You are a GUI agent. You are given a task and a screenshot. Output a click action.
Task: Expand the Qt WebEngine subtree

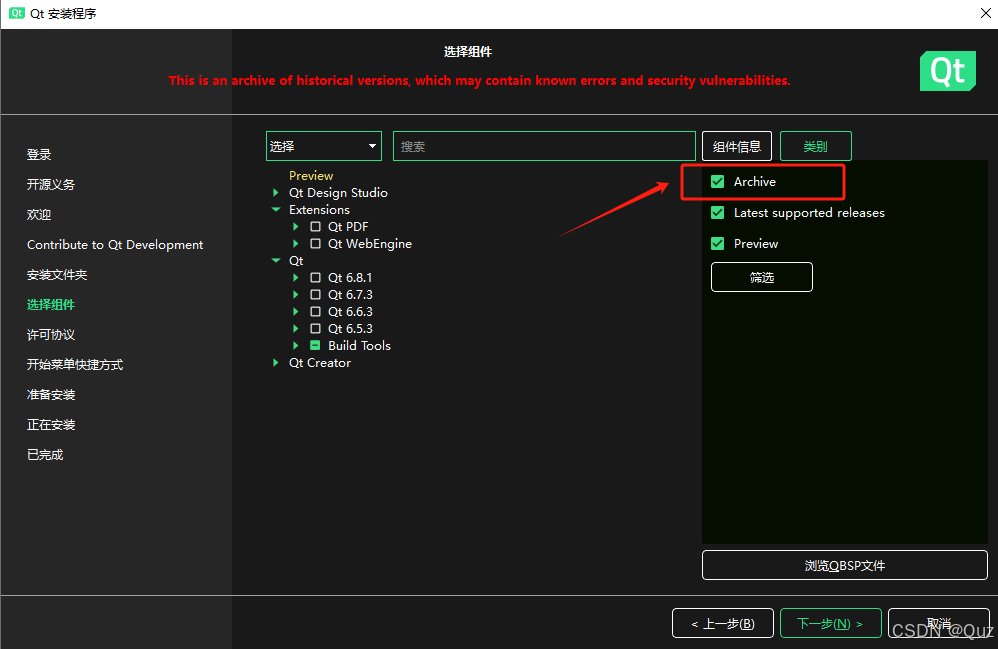click(x=295, y=244)
